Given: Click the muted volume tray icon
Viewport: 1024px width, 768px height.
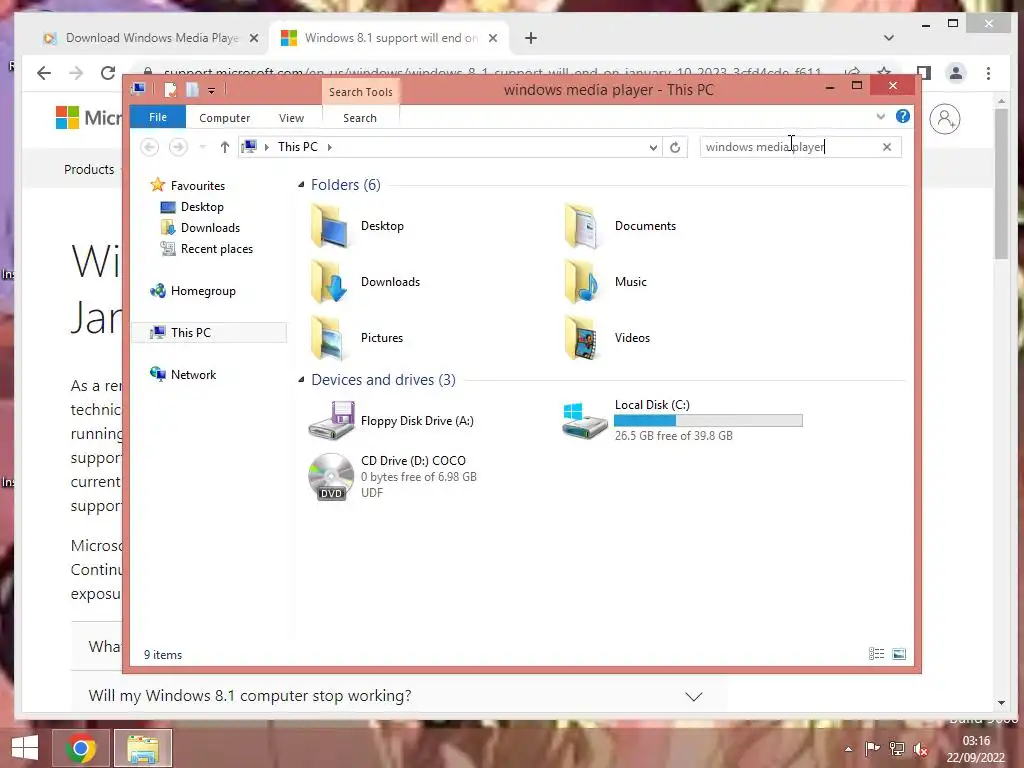Looking at the screenshot, I should coord(921,749).
